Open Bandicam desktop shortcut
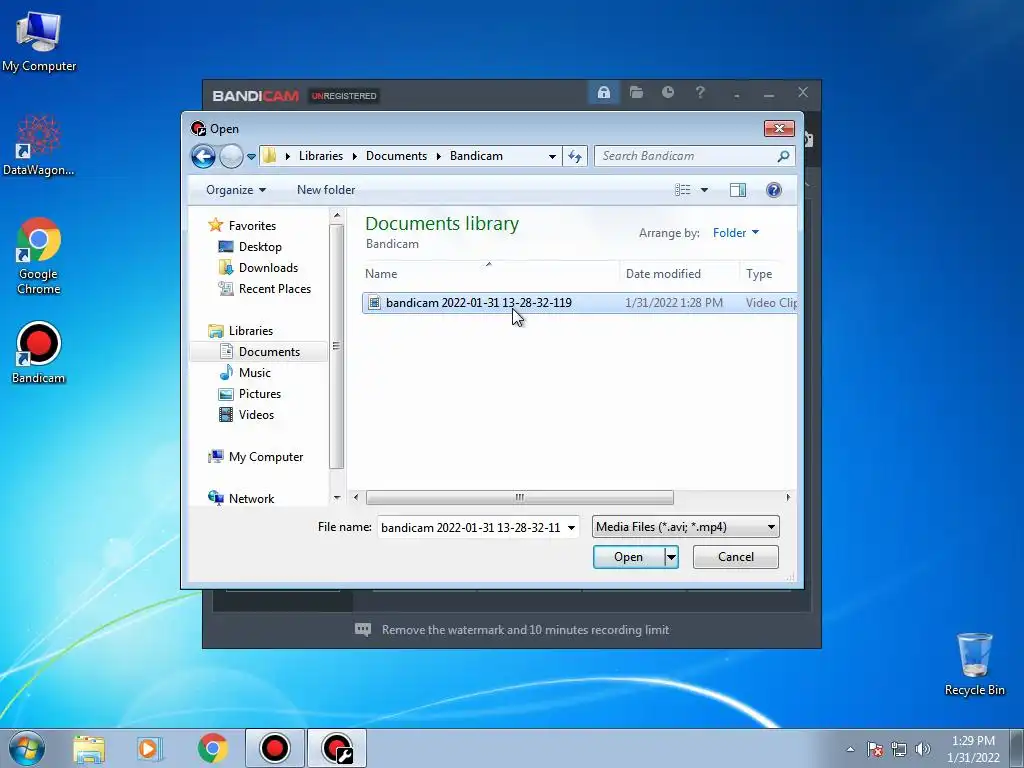The width and height of the screenshot is (1024, 768). pyautogui.click(x=39, y=353)
